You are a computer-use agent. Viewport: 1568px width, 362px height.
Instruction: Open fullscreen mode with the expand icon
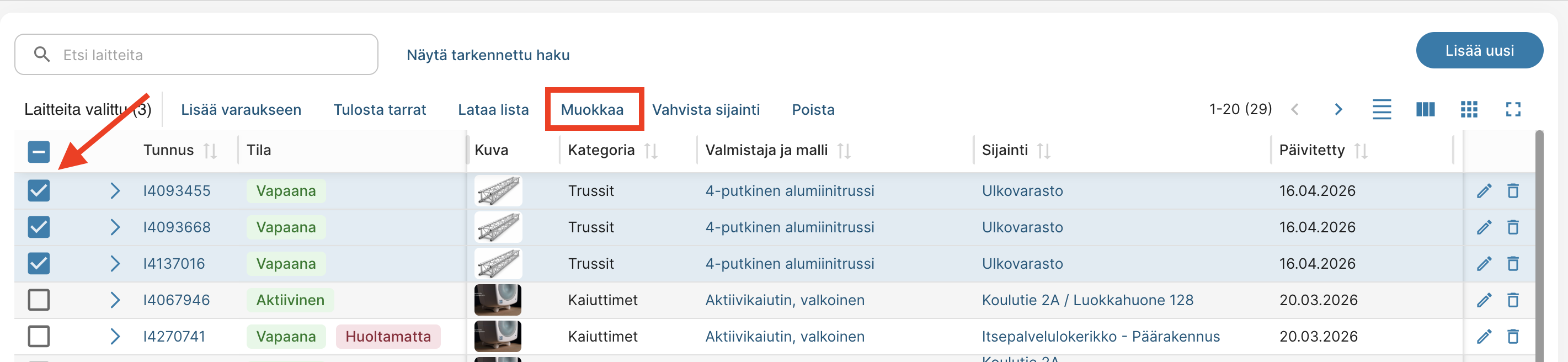point(1513,109)
